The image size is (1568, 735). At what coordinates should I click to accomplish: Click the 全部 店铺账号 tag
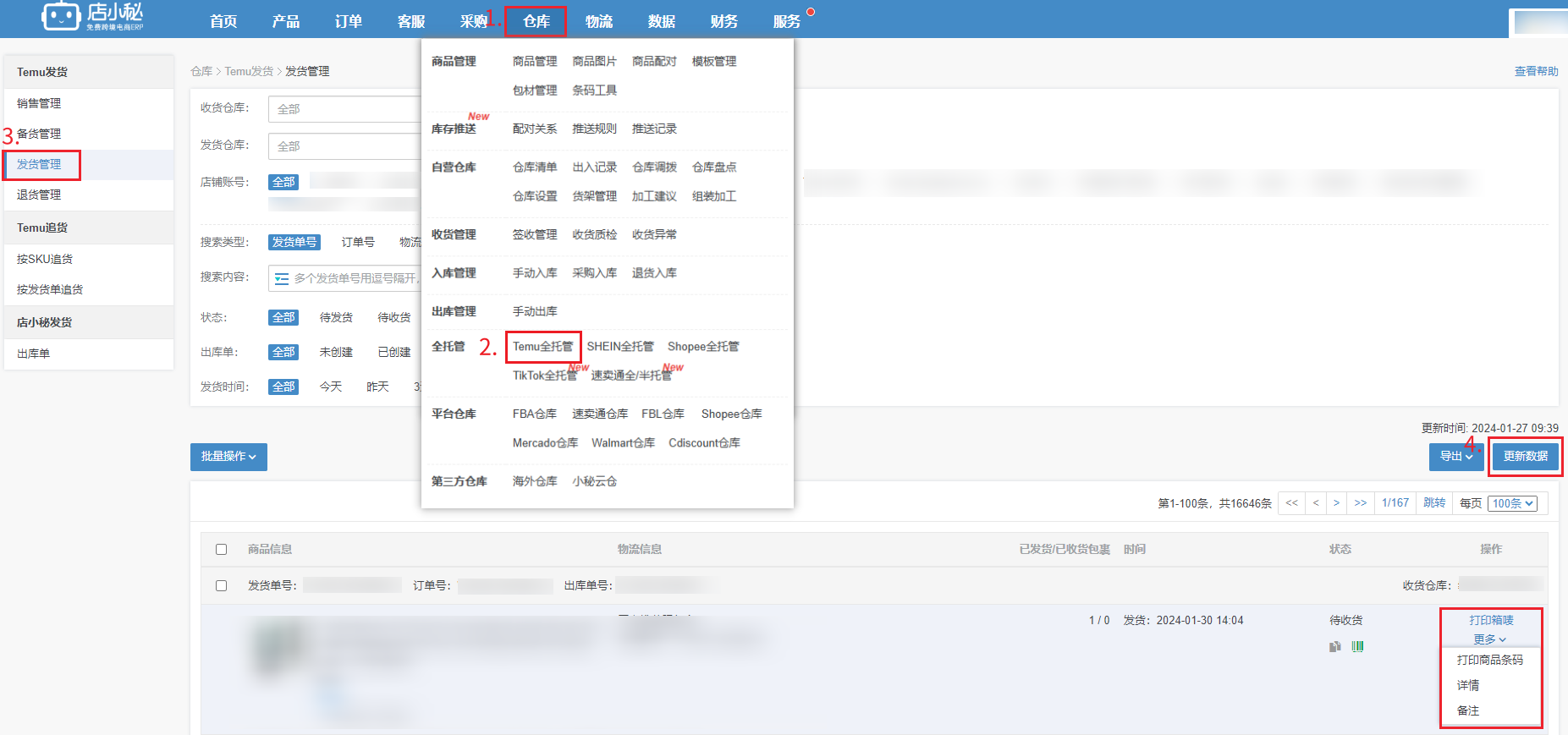(x=283, y=182)
